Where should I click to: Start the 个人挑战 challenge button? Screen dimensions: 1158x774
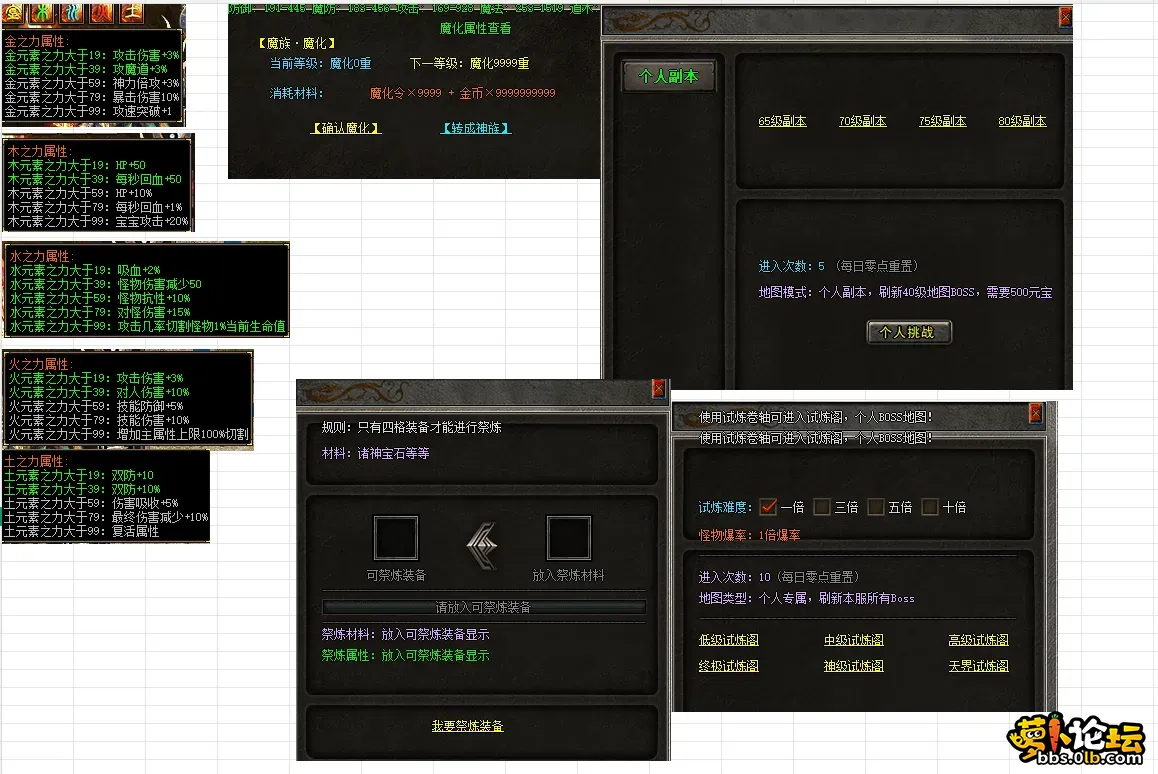908,332
